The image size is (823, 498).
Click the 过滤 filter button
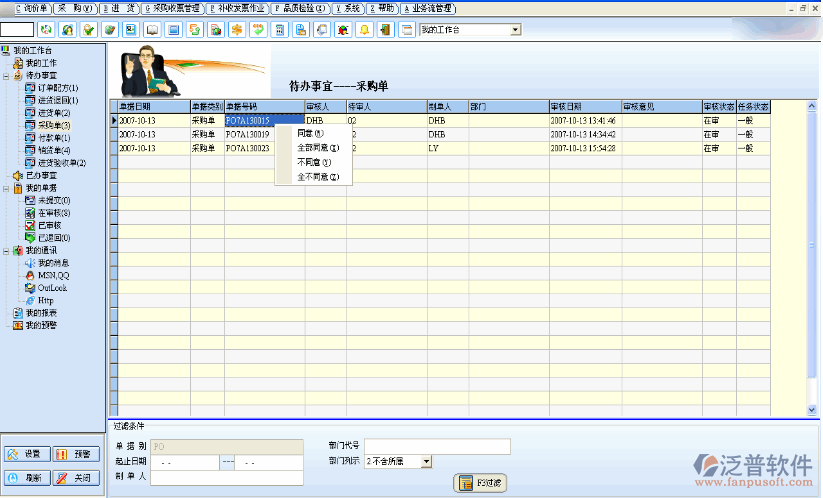[479, 484]
